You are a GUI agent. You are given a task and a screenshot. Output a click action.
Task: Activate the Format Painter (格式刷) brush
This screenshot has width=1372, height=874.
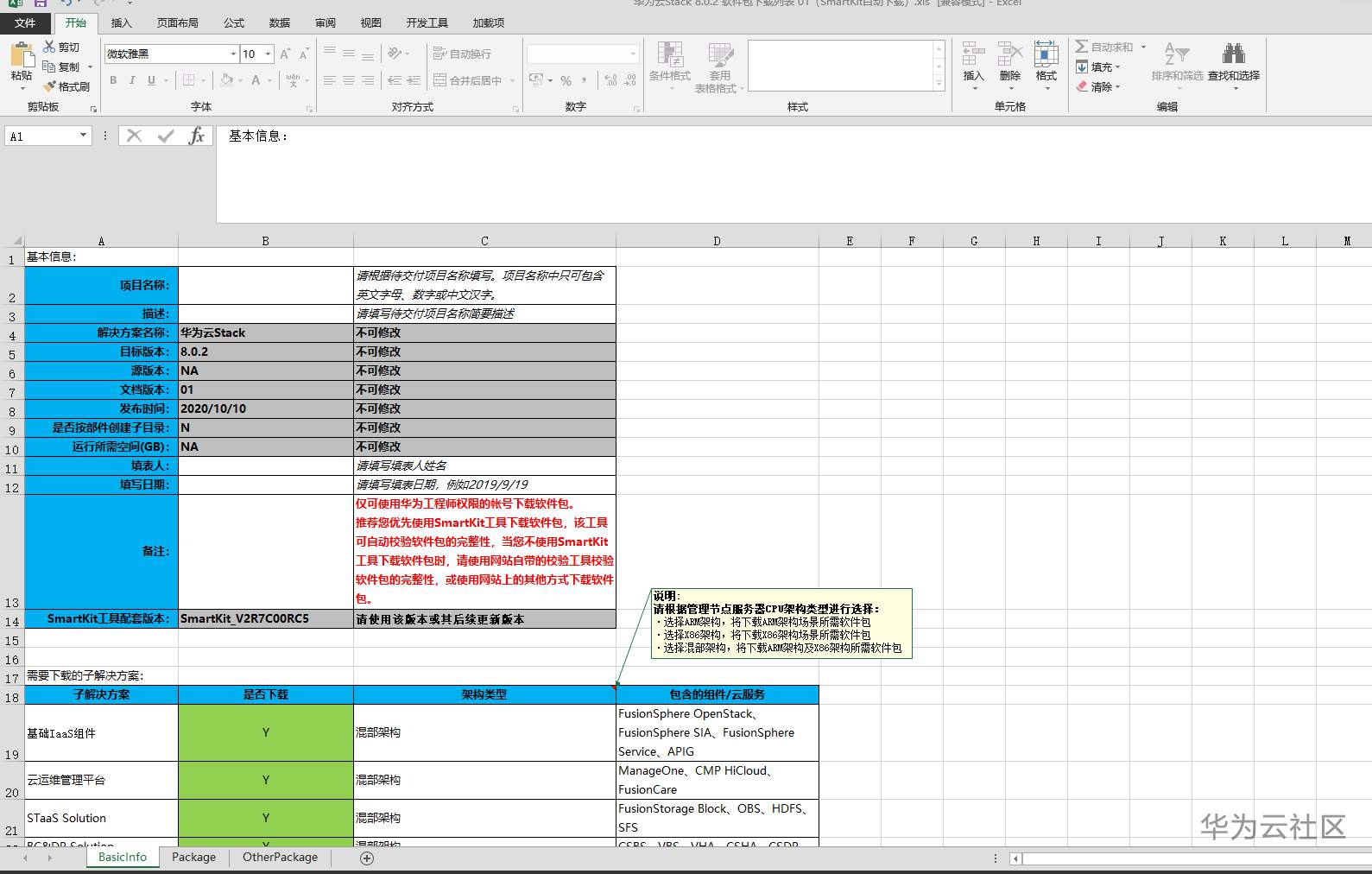click(x=66, y=86)
